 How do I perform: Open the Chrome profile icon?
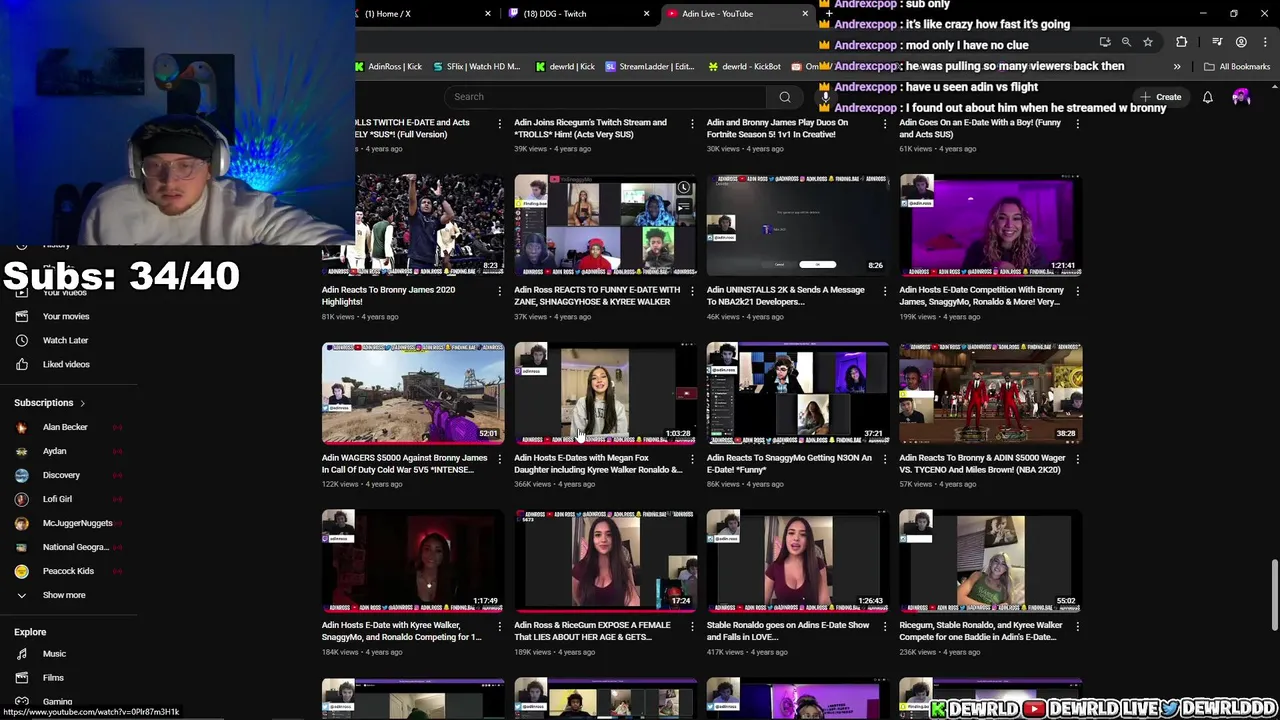click(x=1241, y=42)
